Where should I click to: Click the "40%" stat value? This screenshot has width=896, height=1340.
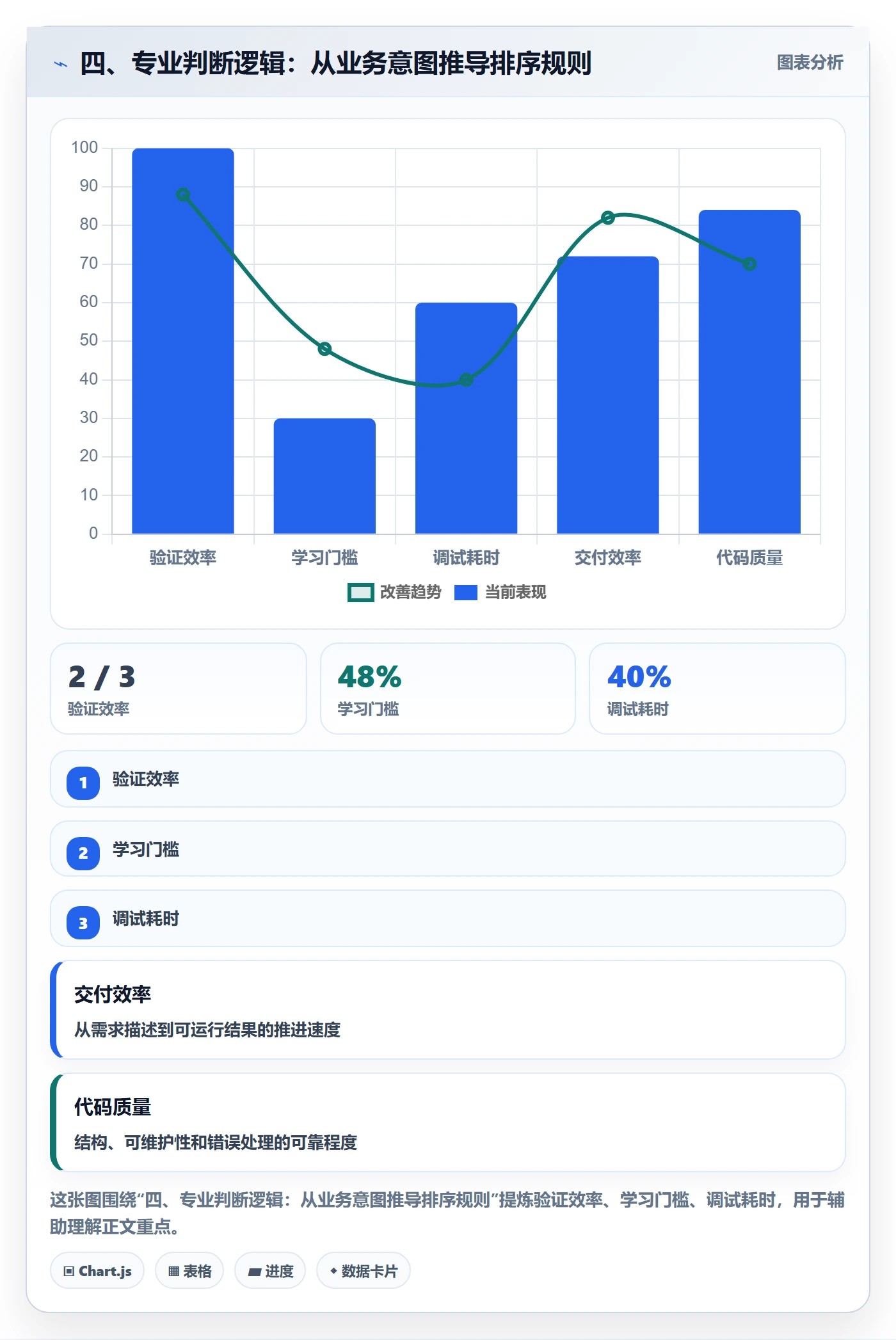point(639,677)
